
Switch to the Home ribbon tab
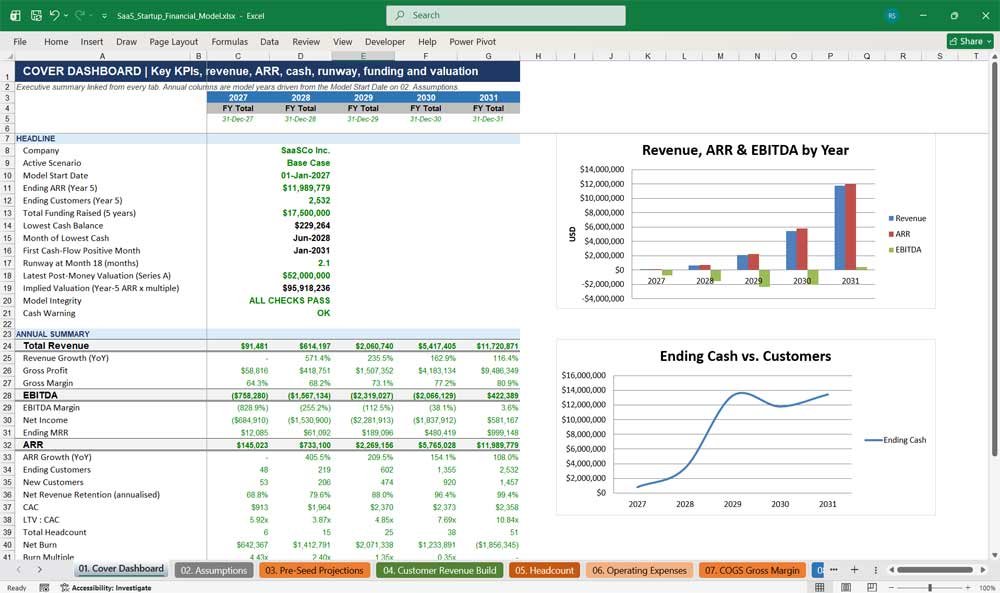[x=56, y=41]
